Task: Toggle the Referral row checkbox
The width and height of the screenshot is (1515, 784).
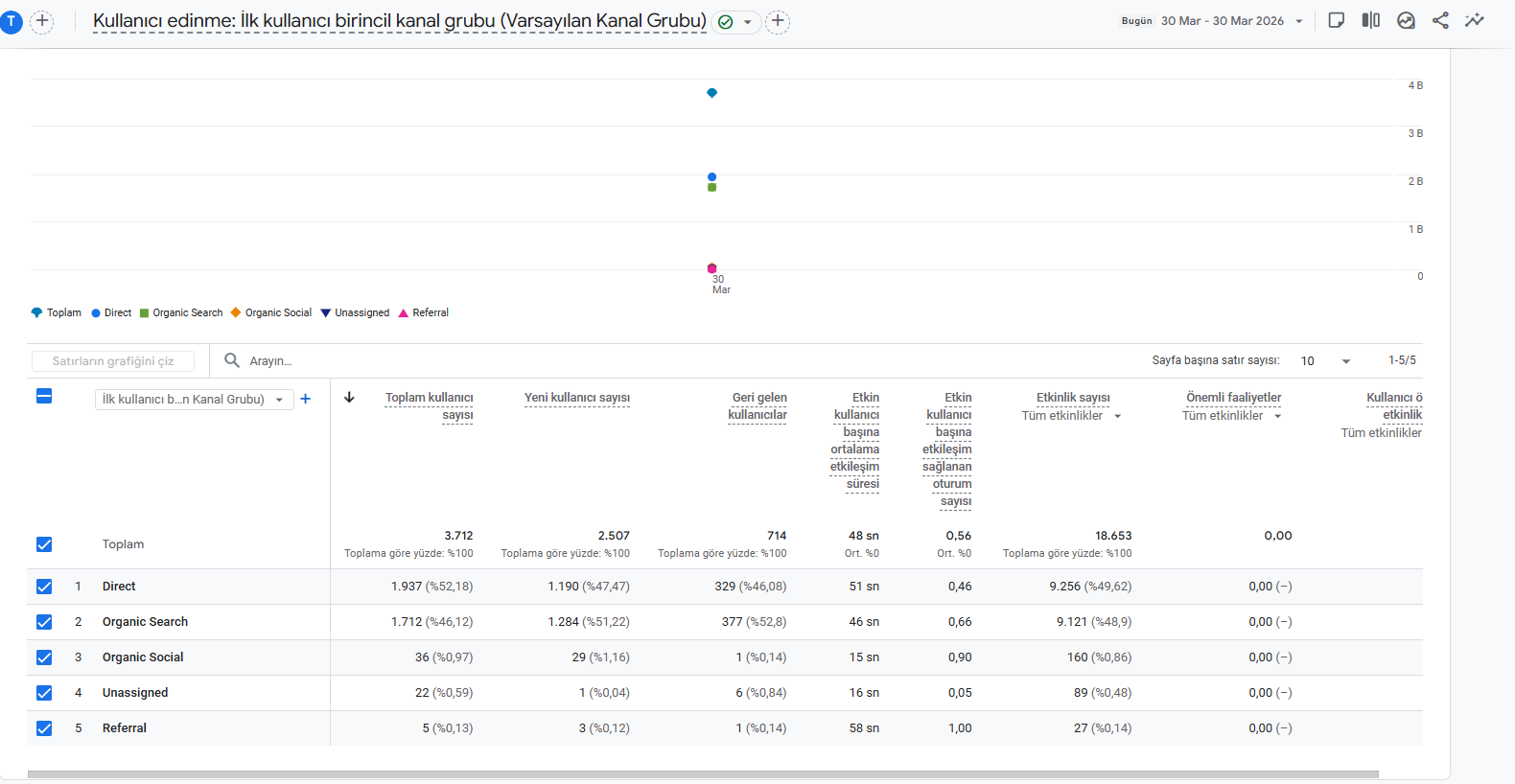Action: tap(44, 728)
